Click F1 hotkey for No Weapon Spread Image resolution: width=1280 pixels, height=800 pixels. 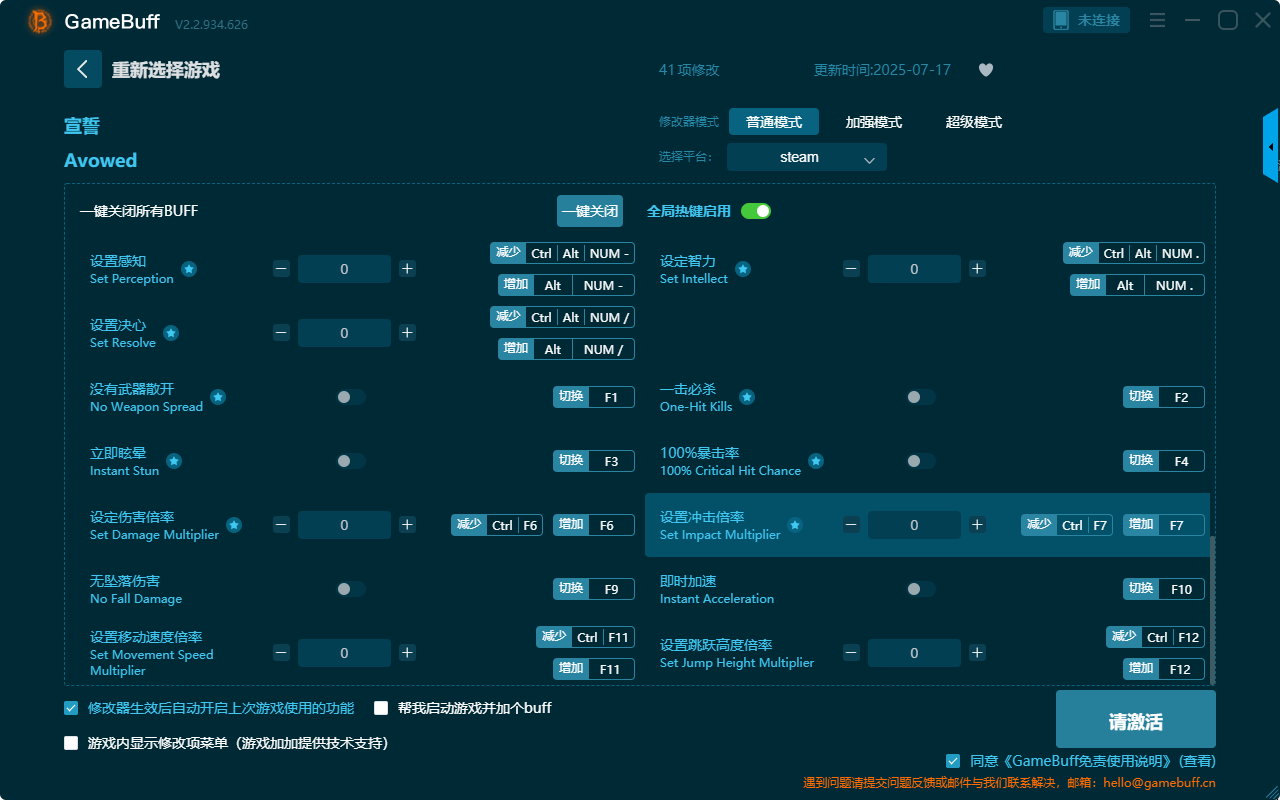click(611, 397)
